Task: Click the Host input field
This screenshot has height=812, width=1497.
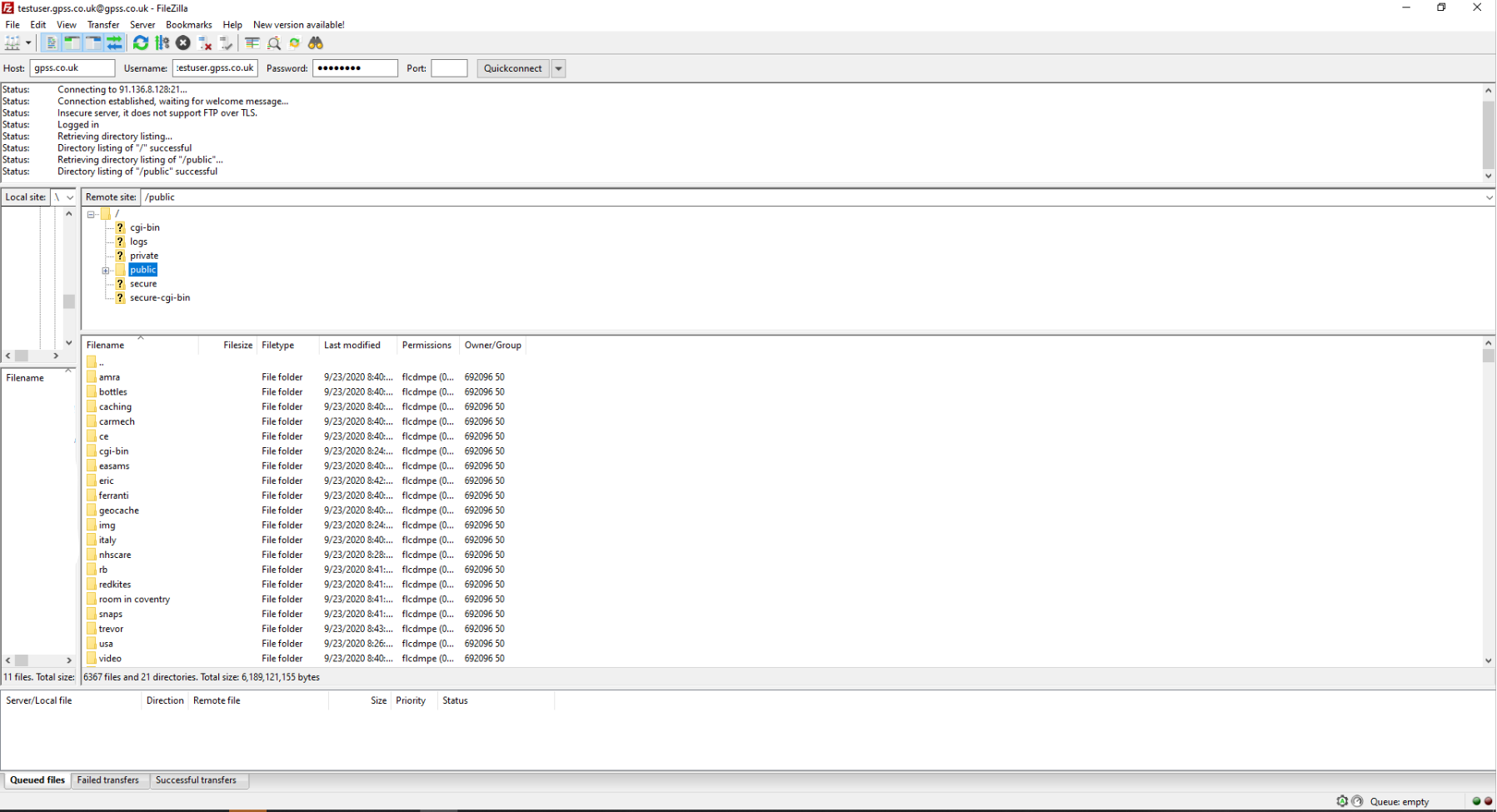Action: (x=72, y=68)
